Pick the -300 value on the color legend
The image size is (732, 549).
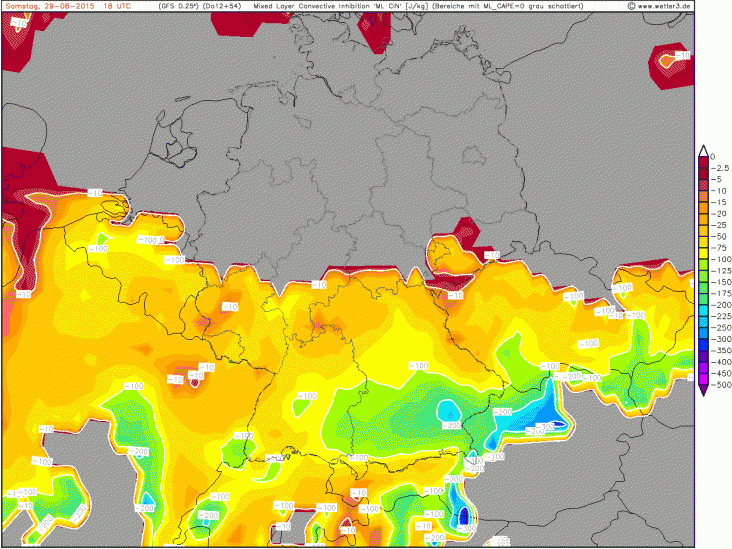point(719,339)
